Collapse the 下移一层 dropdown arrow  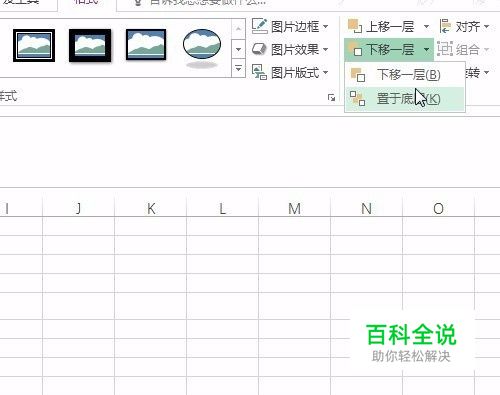(x=427, y=50)
